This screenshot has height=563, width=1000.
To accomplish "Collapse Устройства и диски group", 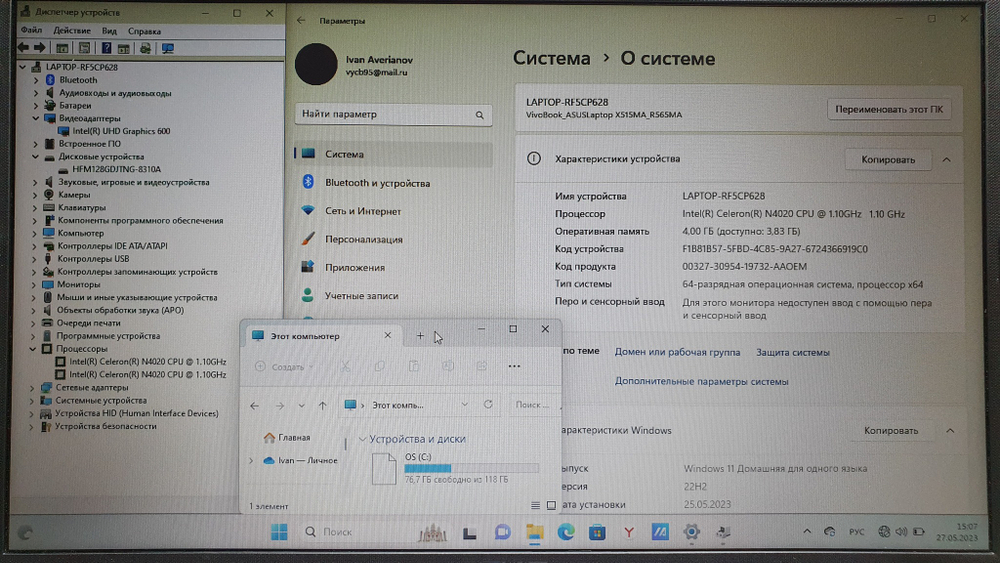I will coord(362,439).
